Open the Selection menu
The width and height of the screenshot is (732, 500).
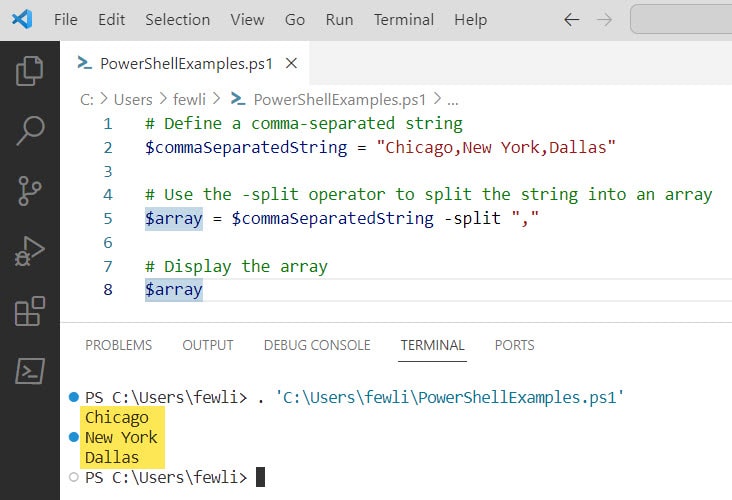177,20
